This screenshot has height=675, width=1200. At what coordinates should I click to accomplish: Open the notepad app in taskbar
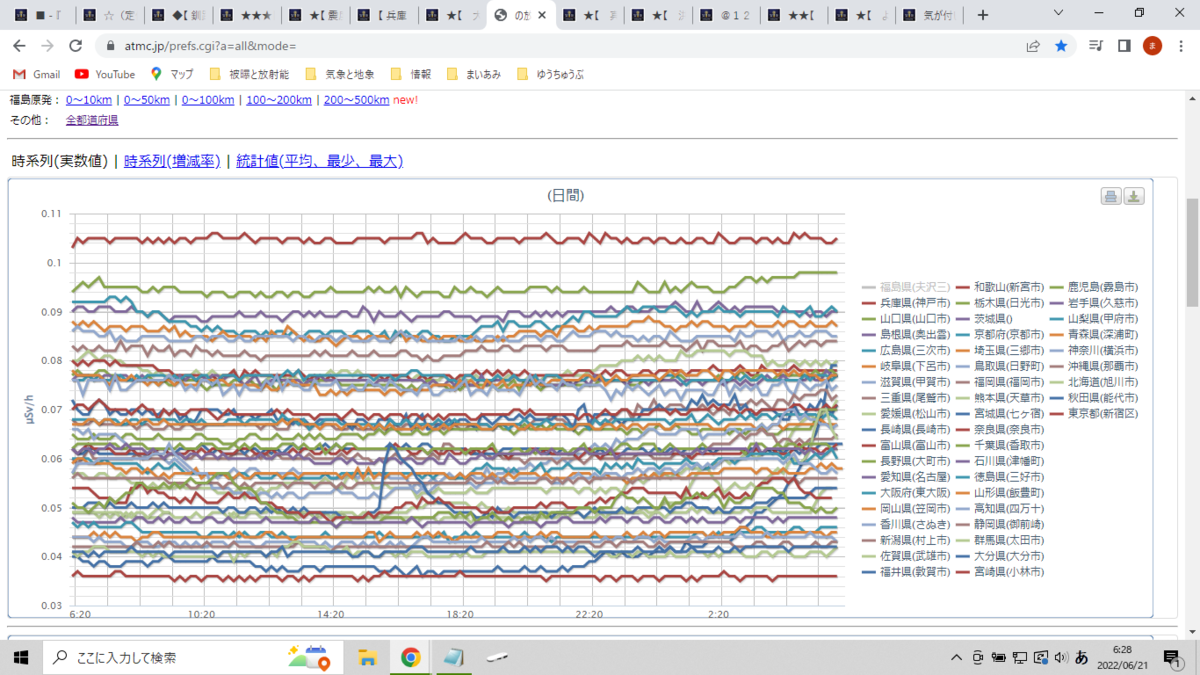(454, 657)
